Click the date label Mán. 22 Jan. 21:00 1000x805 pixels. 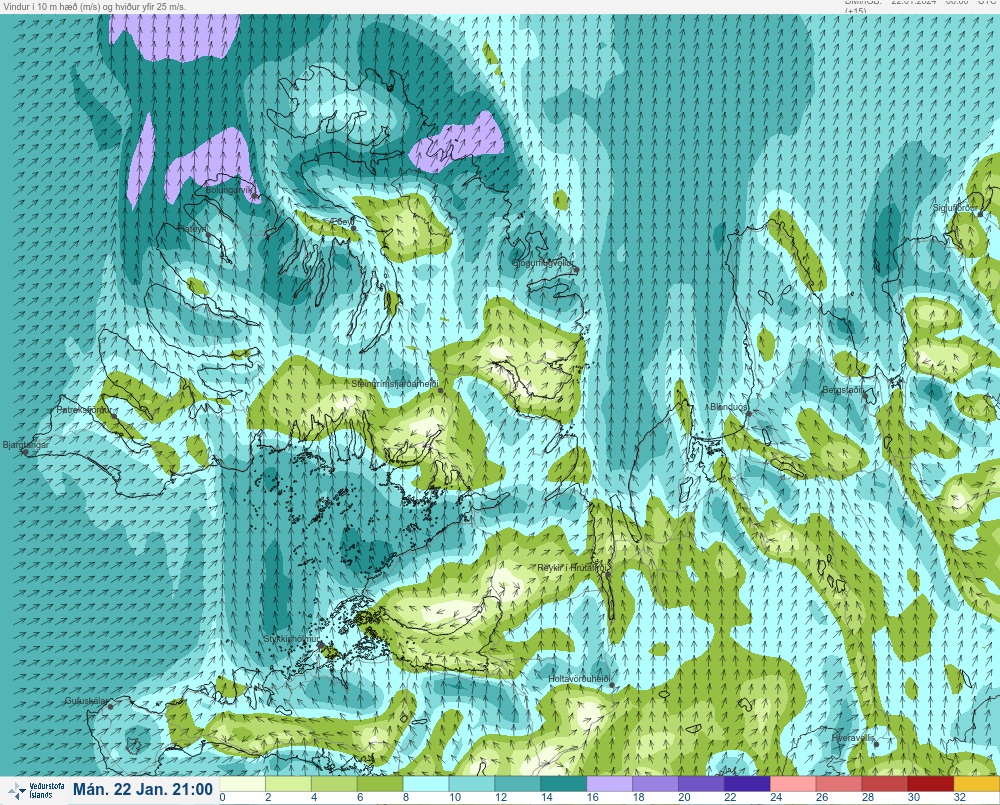143,790
